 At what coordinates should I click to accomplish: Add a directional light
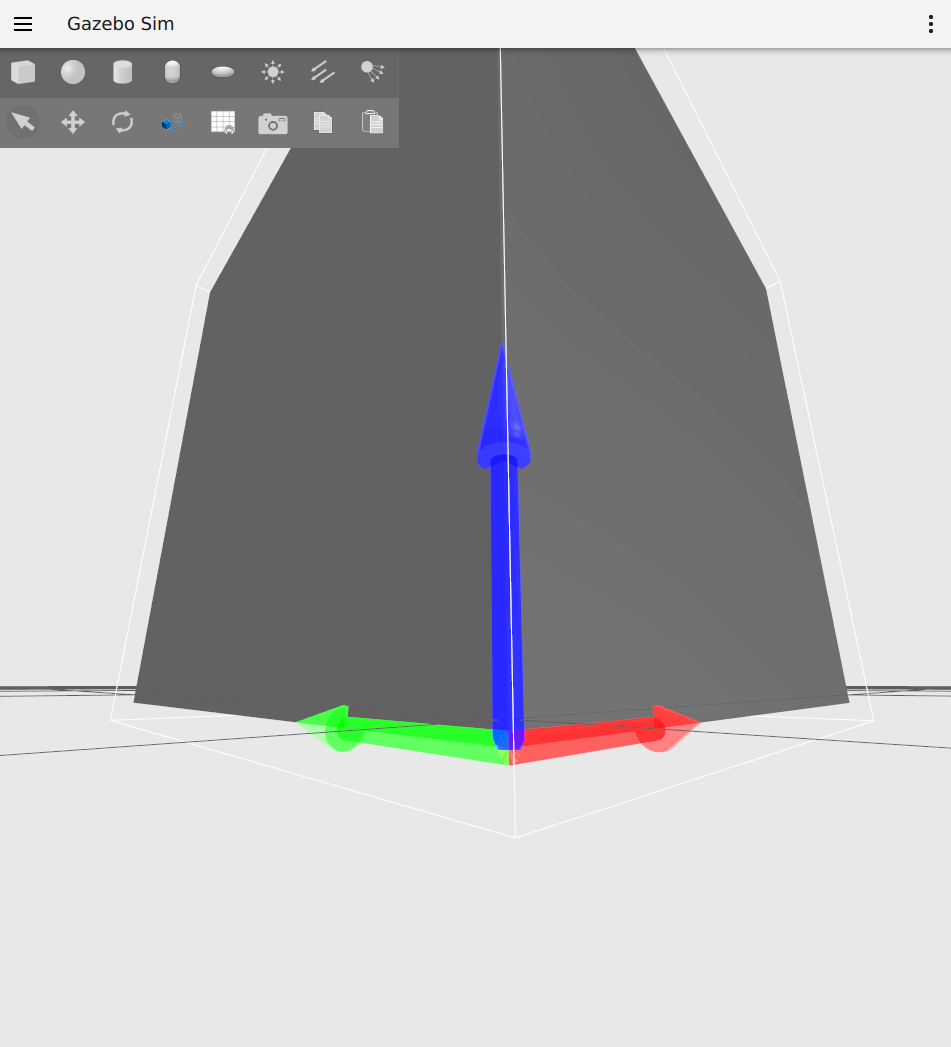click(x=323, y=72)
